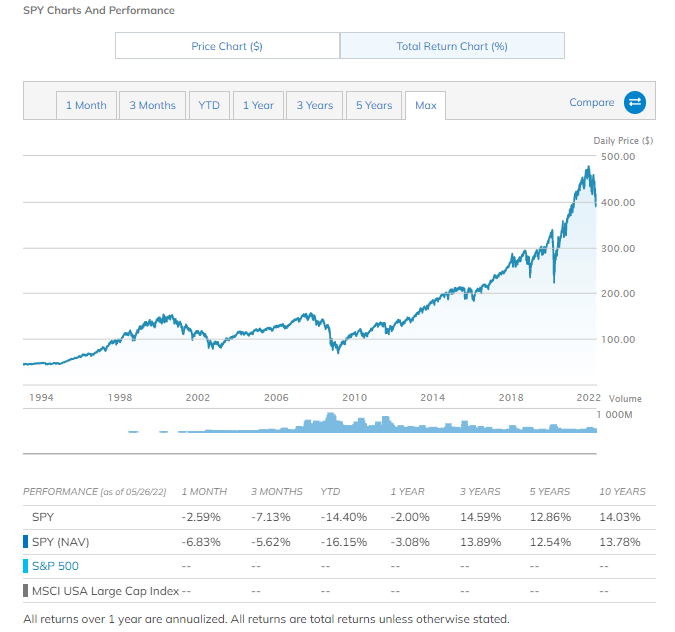The height and width of the screenshot is (632, 675).
Task: Click SPY (NAV) 3 months value -5.62%
Action: point(271,542)
